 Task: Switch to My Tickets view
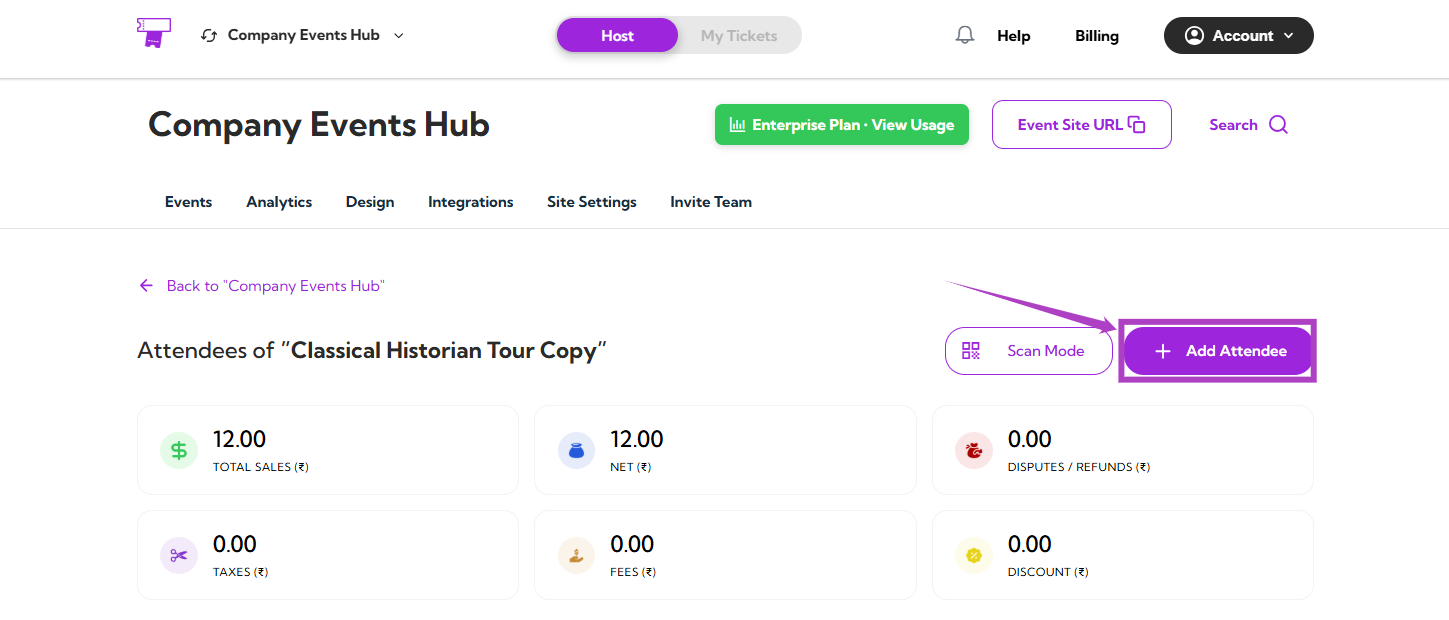click(739, 34)
